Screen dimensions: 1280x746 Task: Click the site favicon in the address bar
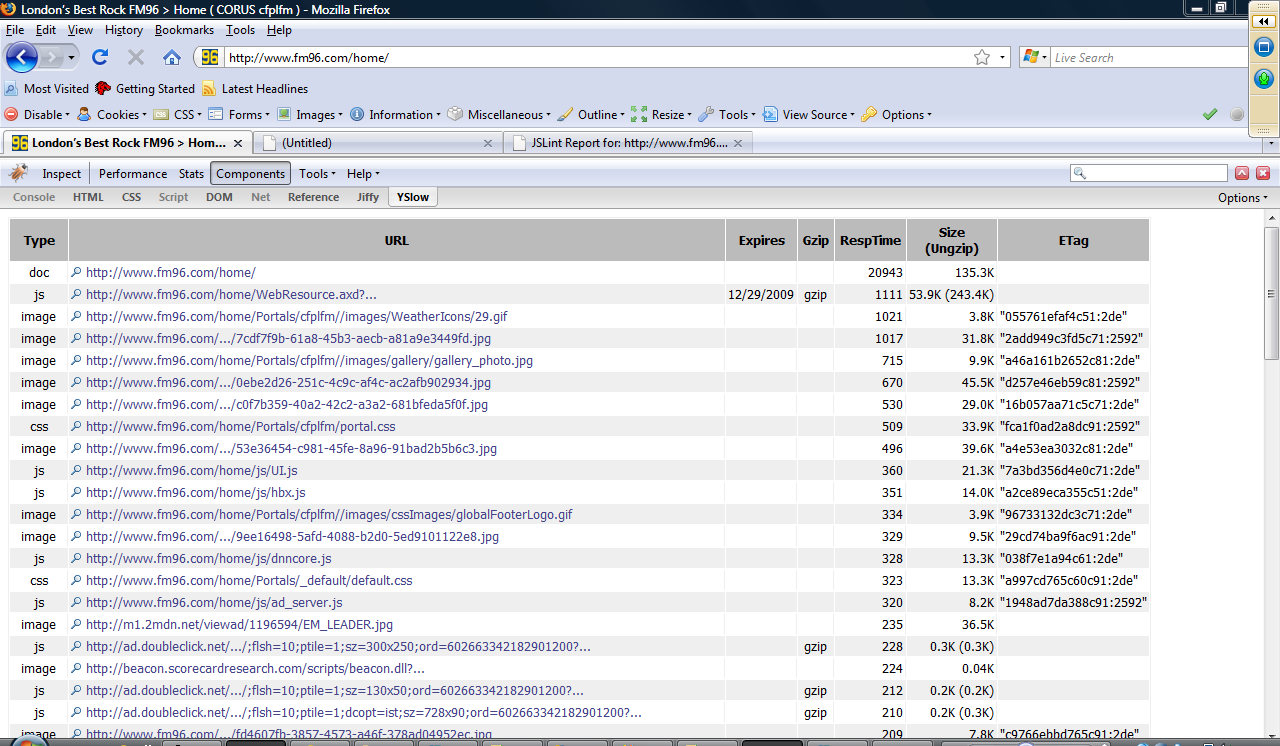point(209,58)
